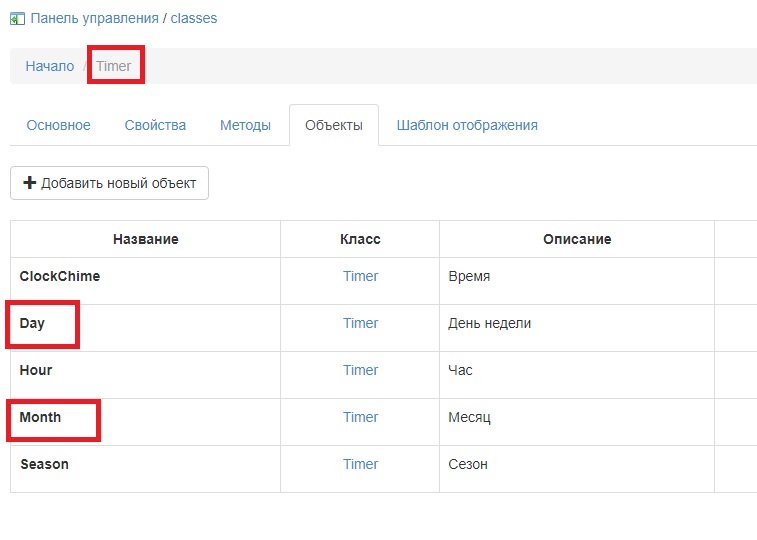Open the Свойства tab

(155, 125)
